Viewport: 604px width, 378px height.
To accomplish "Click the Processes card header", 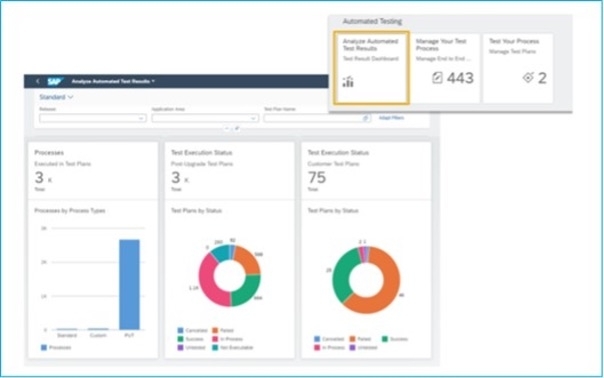I will tap(93, 170).
